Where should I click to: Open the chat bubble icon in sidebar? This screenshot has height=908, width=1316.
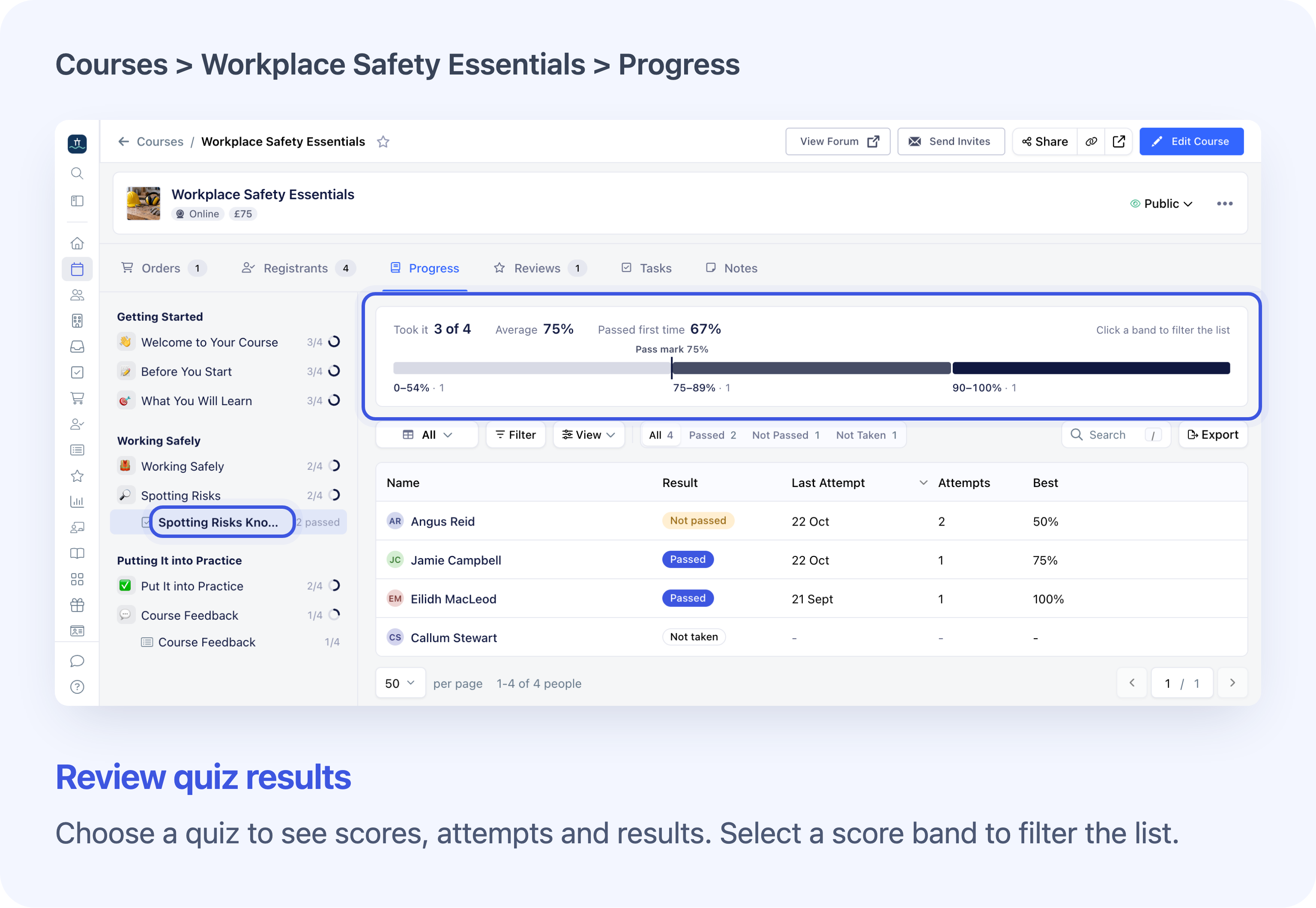point(77,660)
